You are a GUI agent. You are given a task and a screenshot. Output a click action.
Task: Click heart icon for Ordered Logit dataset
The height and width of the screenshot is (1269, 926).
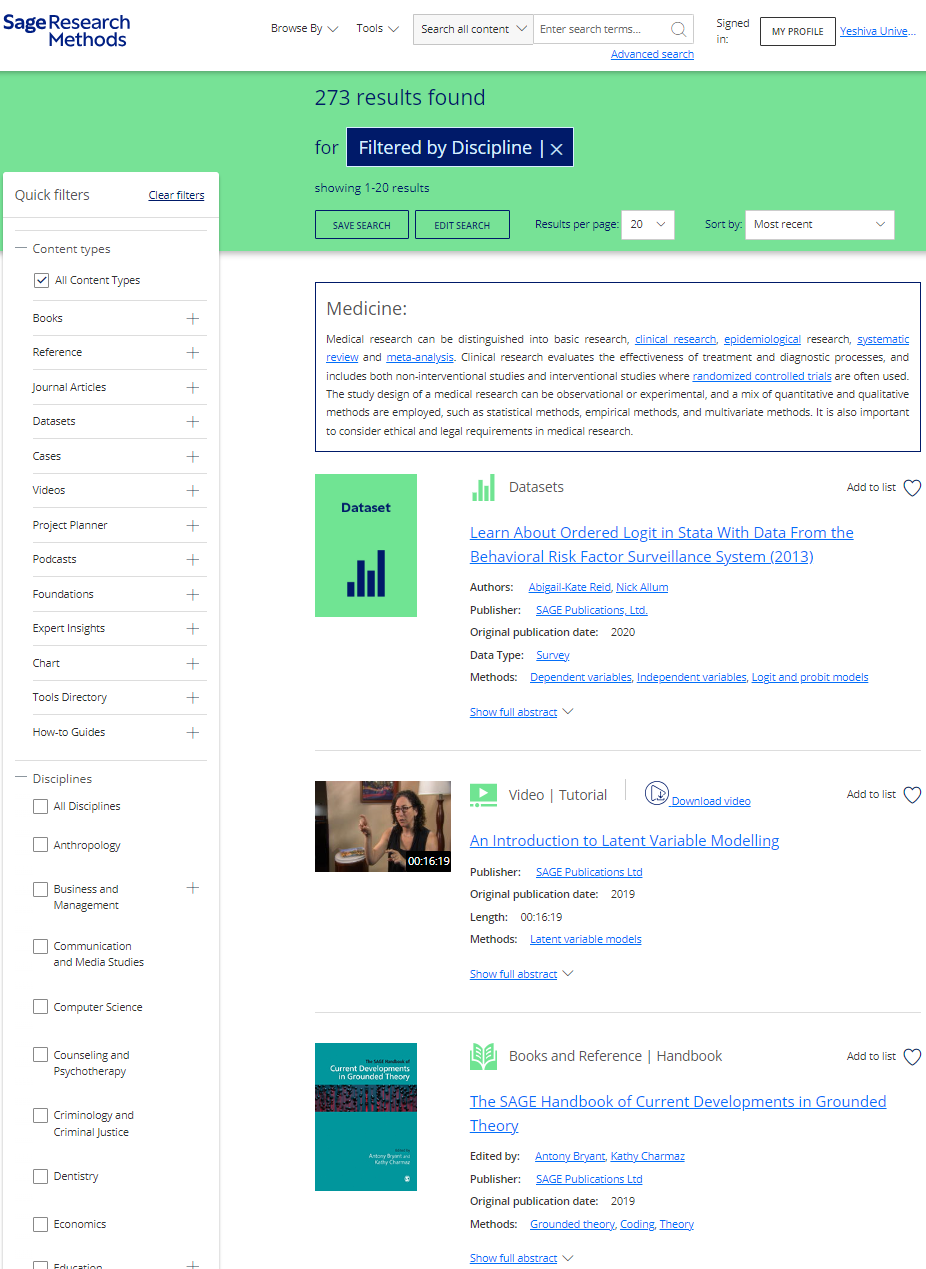912,488
